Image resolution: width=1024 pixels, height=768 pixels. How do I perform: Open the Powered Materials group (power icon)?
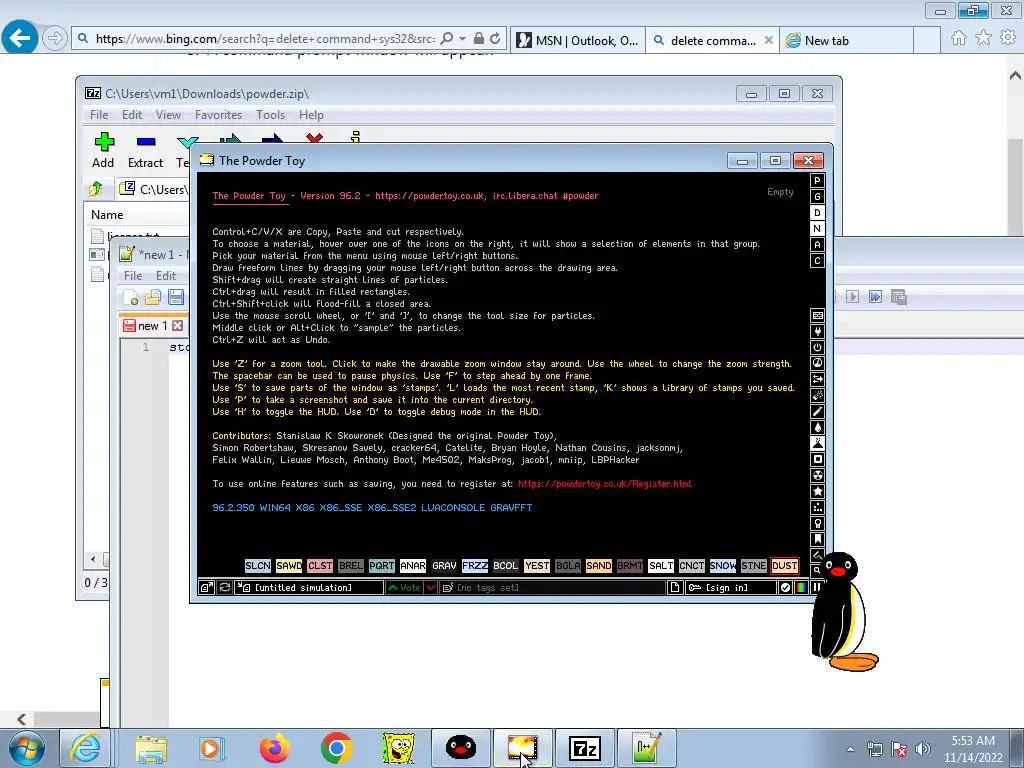pos(817,347)
